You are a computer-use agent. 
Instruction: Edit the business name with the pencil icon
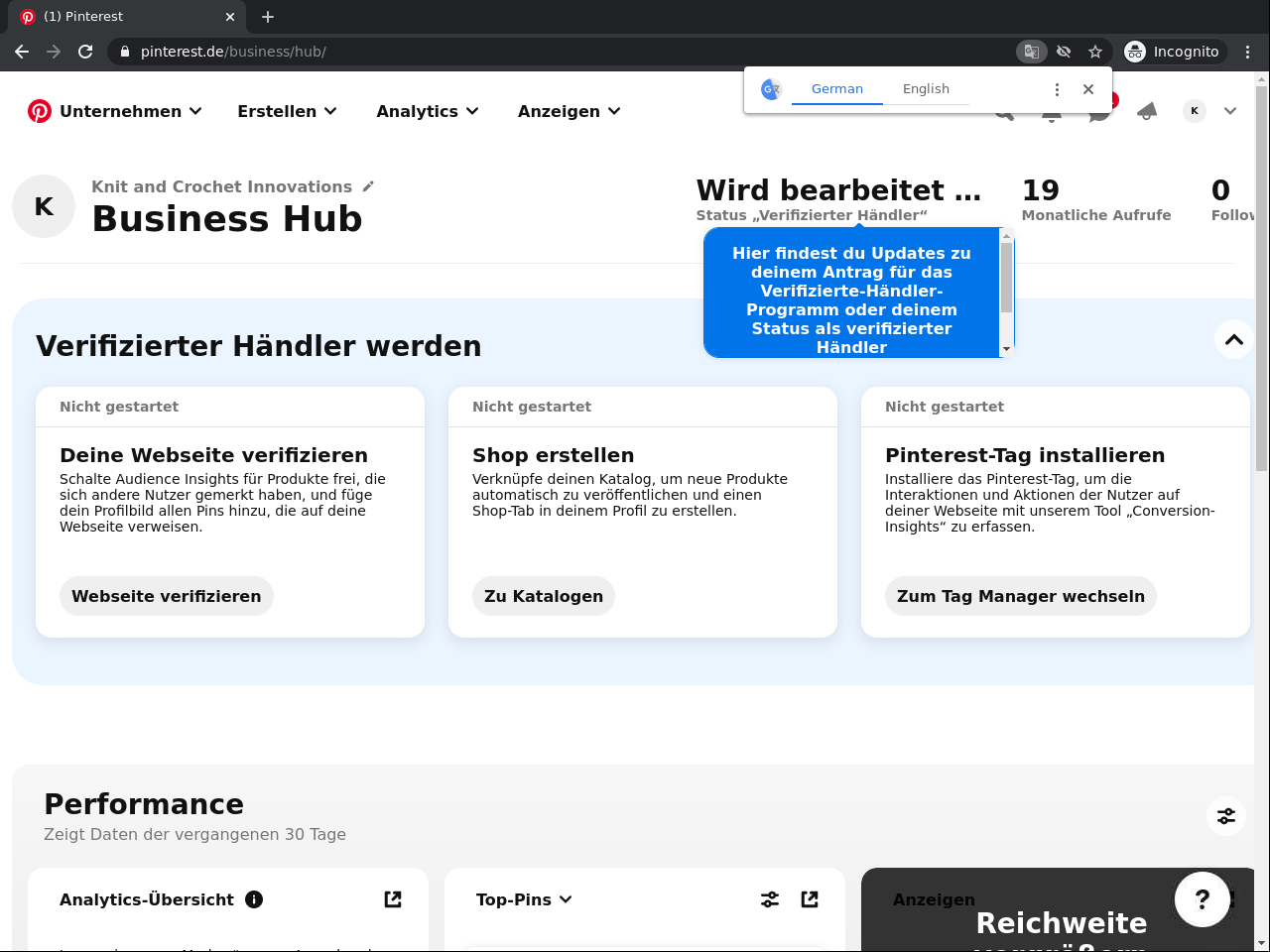(368, 186)
